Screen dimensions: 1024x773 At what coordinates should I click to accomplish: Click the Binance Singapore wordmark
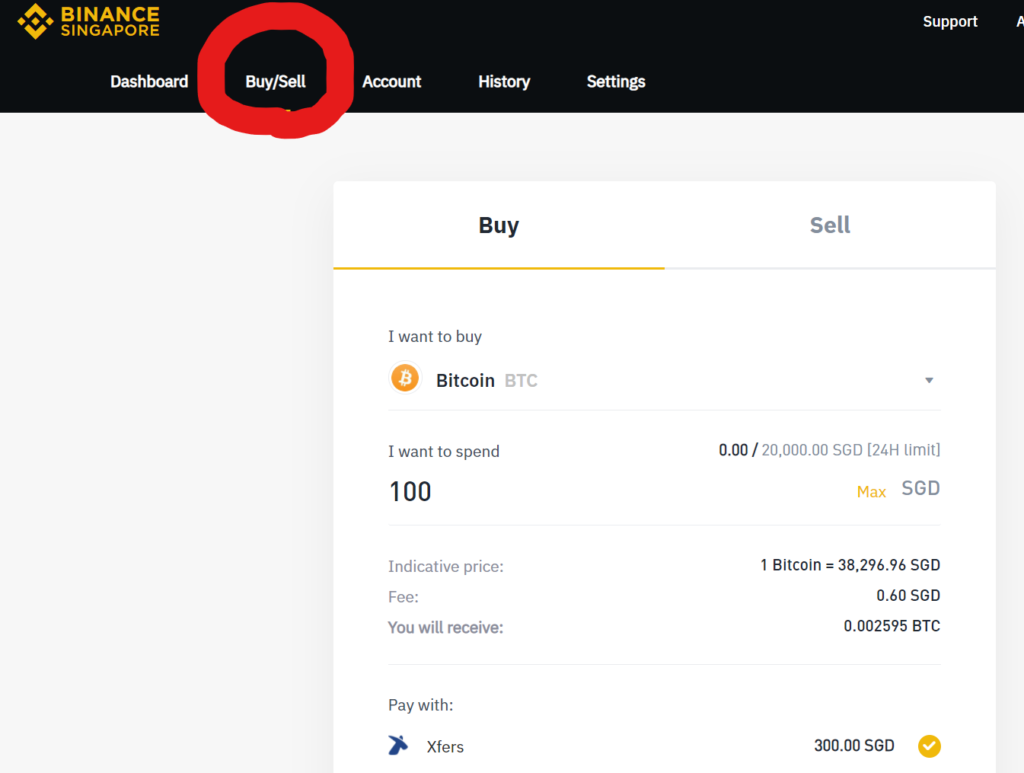point(110,22)
